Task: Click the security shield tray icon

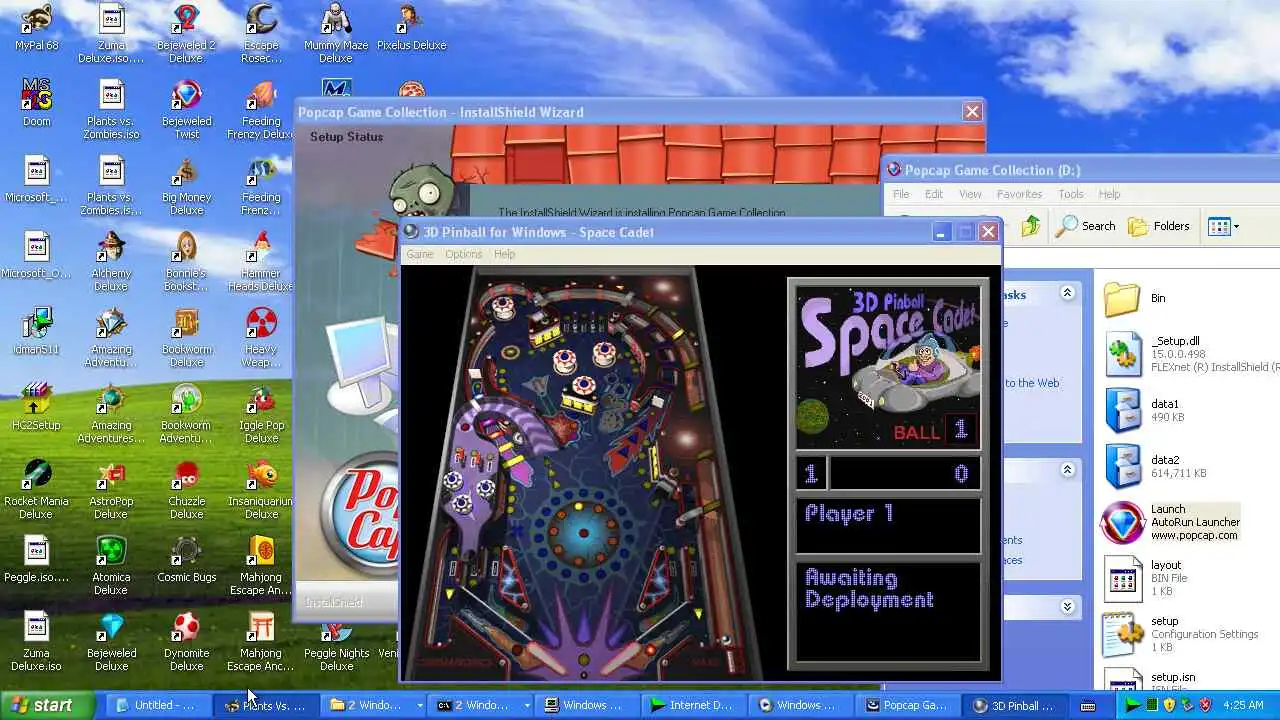Action: pos(1168,705)
